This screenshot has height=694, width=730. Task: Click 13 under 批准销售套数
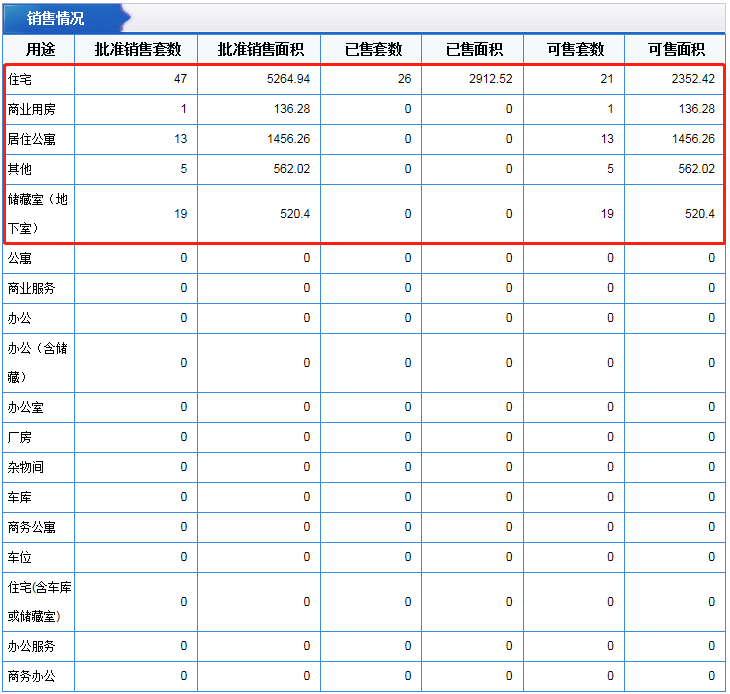point(181,139)
